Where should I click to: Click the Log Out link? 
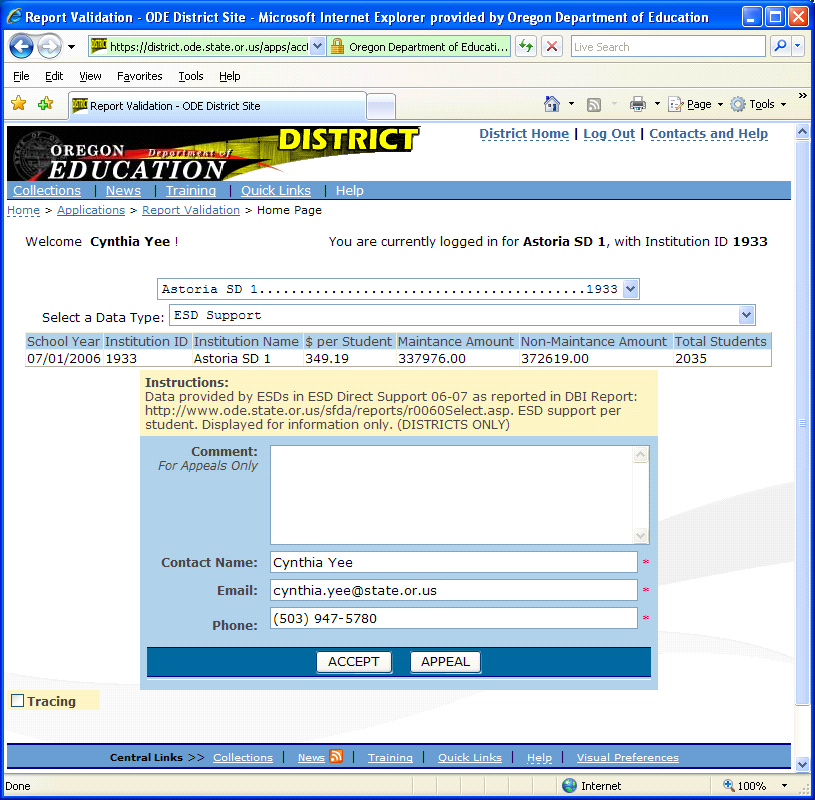[x=609, y=134]
